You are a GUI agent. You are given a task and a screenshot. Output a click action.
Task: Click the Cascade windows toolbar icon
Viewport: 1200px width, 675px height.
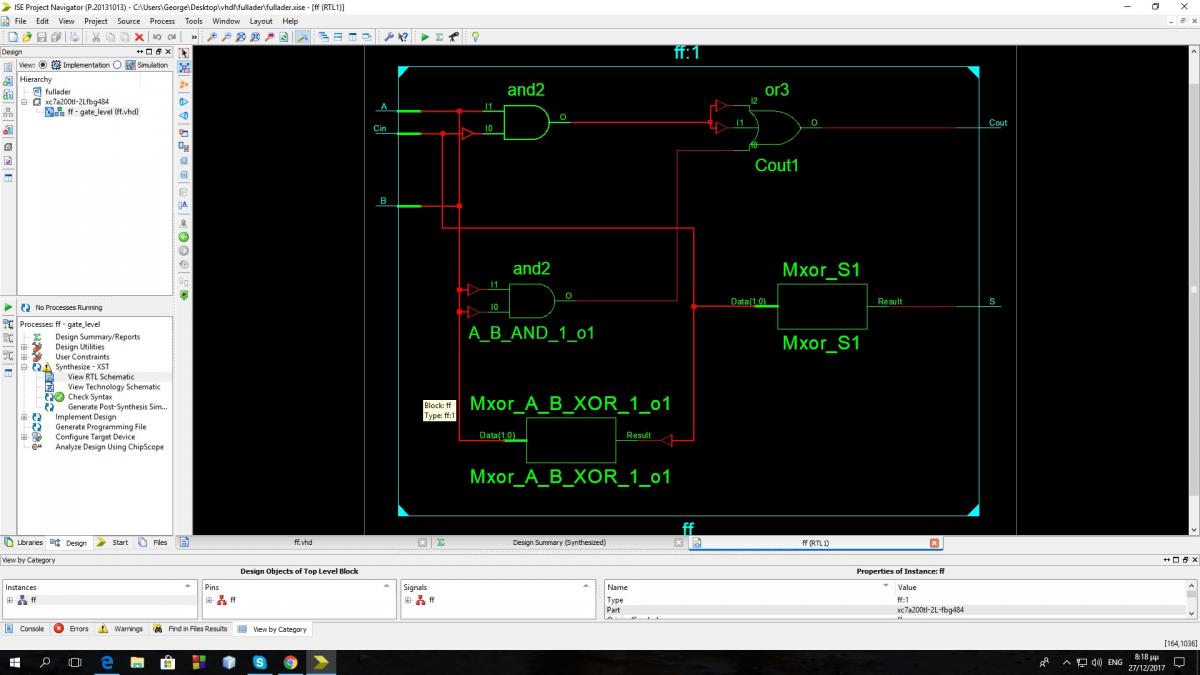pyautogui.click(x=324, y=37)
